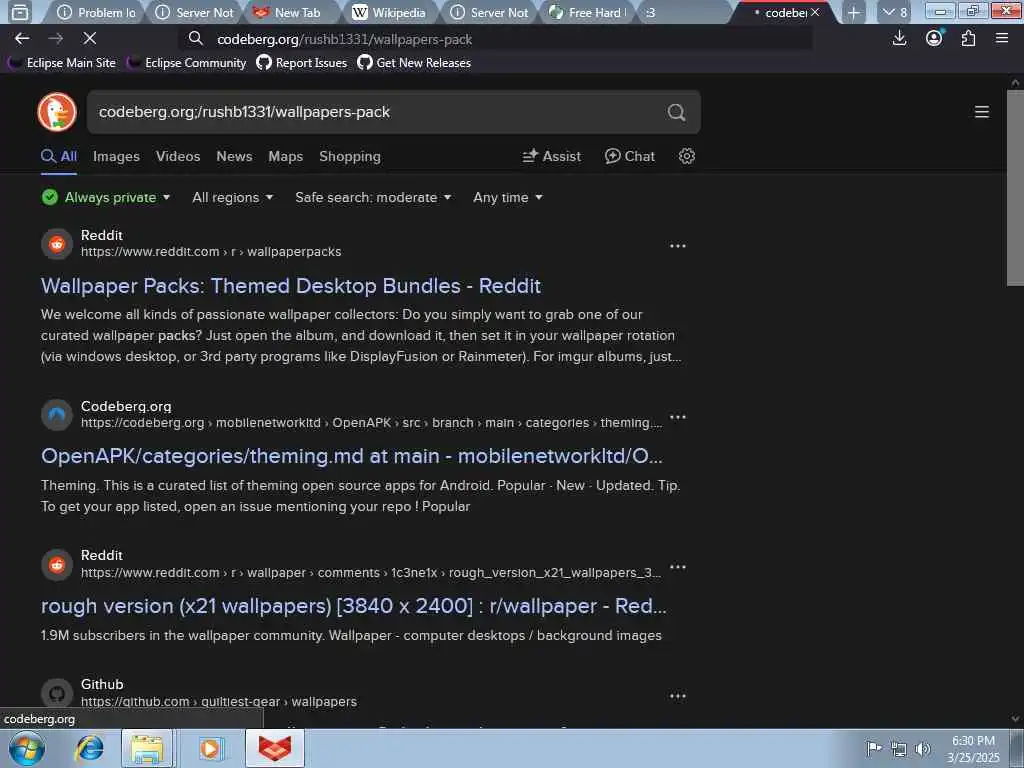The width and height of the screenshot is (1024, 768).
Task: Click the taskbar clock showing 6:30 PM
Action: (x=973, y=748)
